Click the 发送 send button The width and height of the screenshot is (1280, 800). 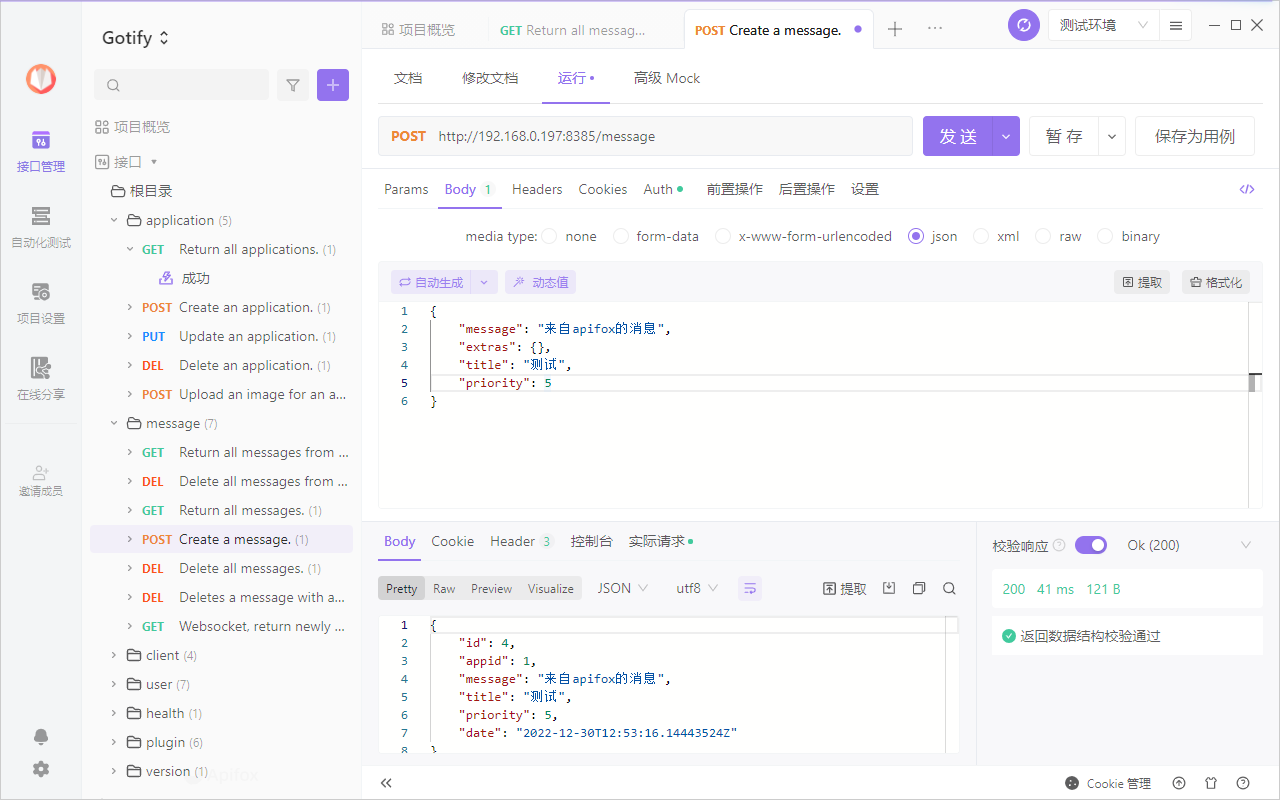[x=958, y=136]
